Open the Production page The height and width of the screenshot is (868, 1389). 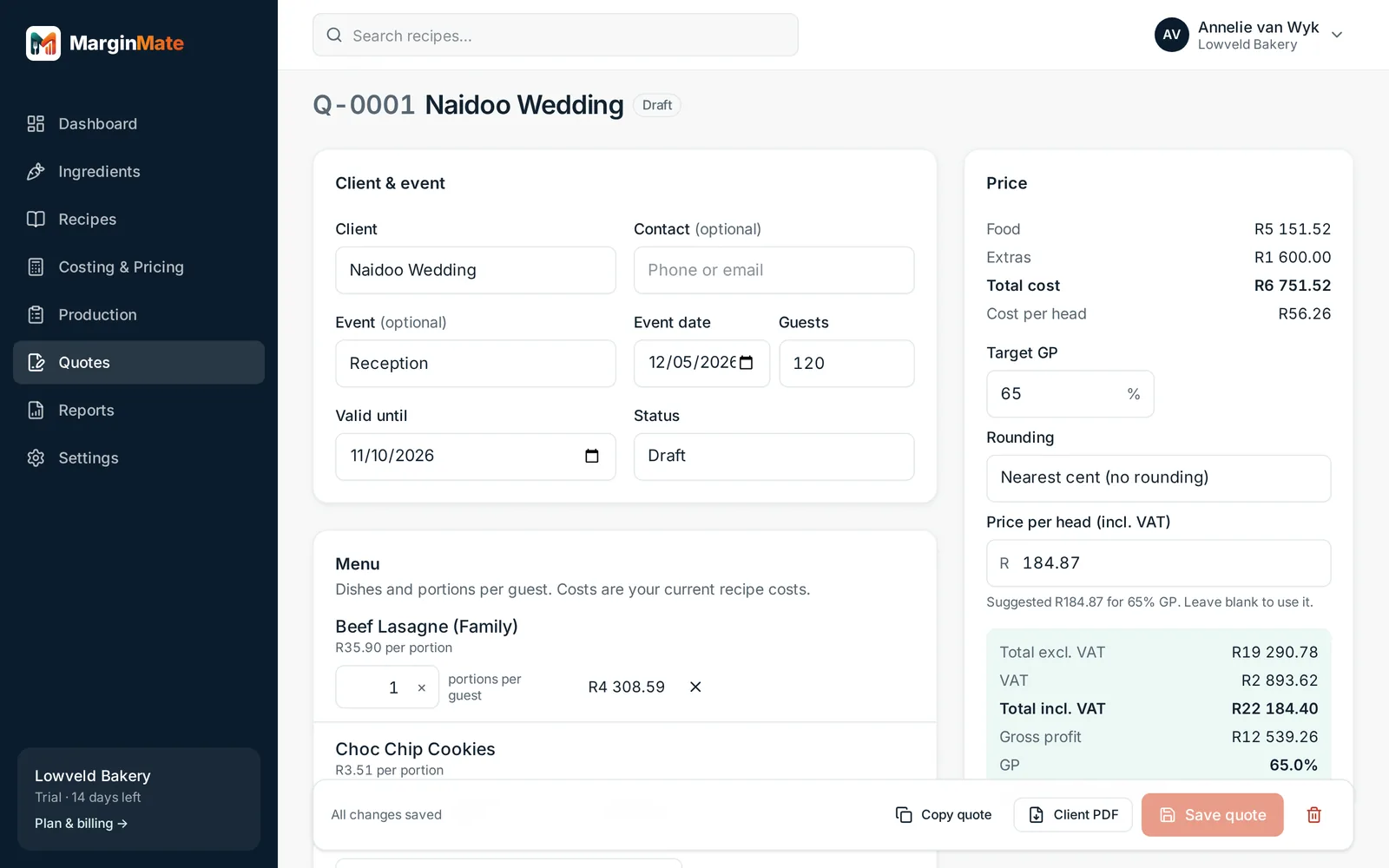tap(139, 315)
